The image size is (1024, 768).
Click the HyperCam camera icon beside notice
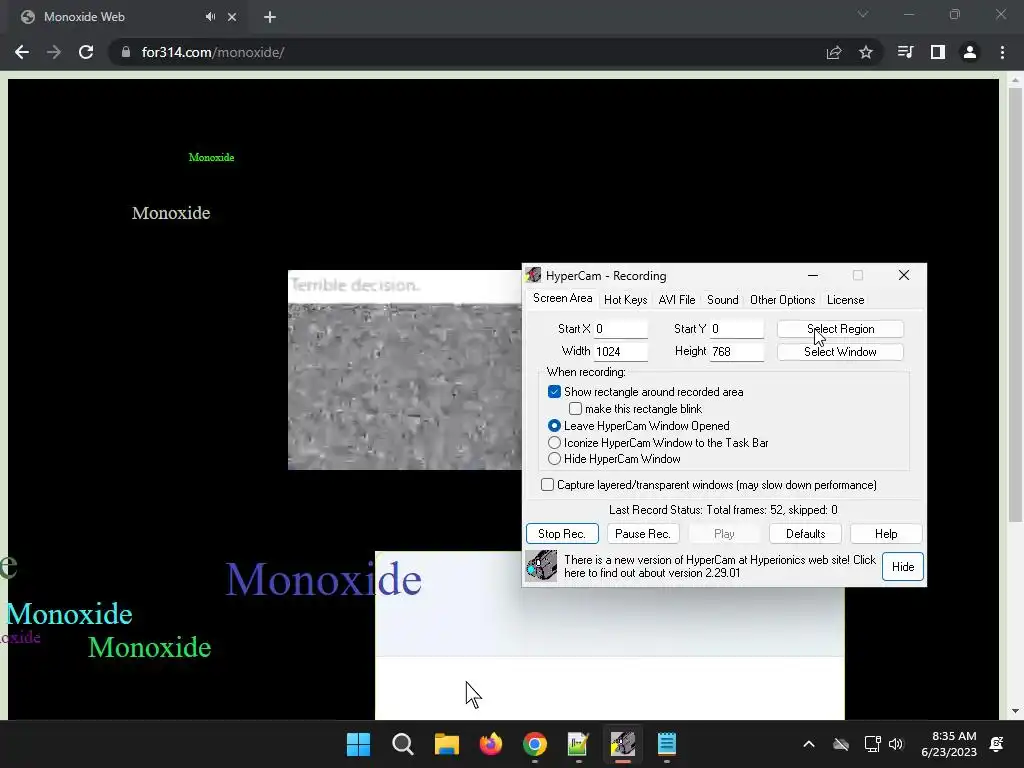541,566
